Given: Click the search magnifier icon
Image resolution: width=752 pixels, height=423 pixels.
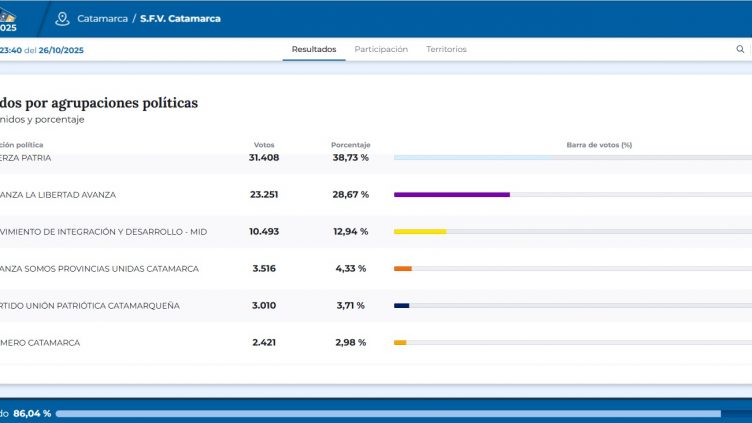Looking at the screenshot, I should point(740,49).
